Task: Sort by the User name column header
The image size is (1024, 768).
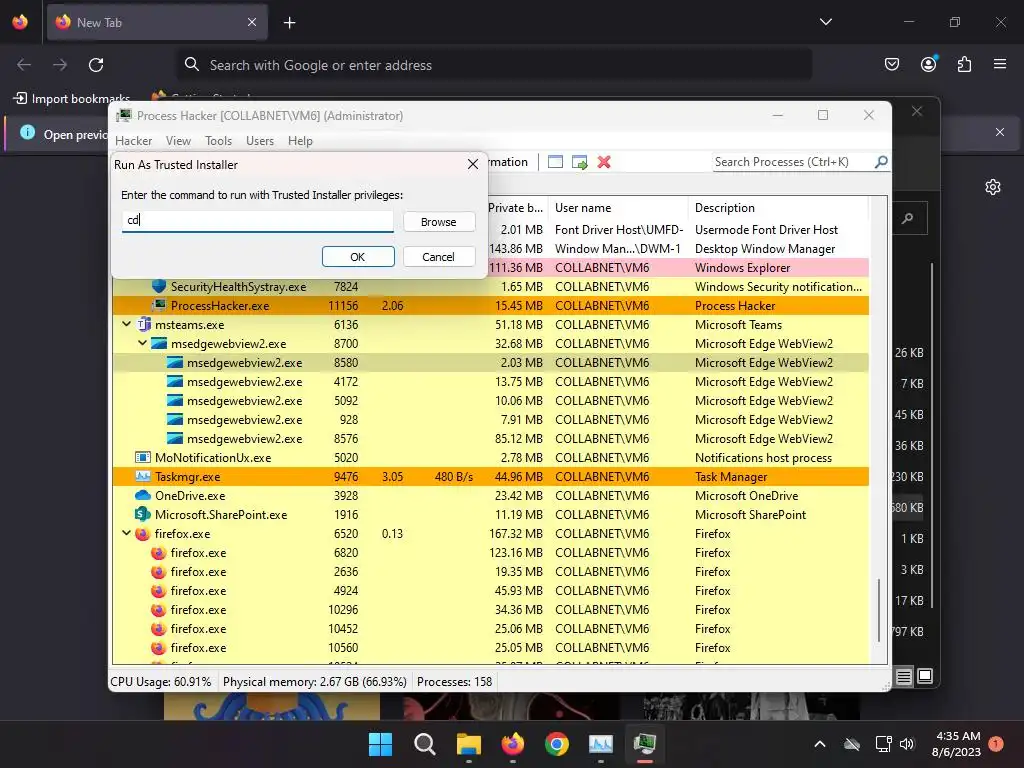Action: point(617,208)
